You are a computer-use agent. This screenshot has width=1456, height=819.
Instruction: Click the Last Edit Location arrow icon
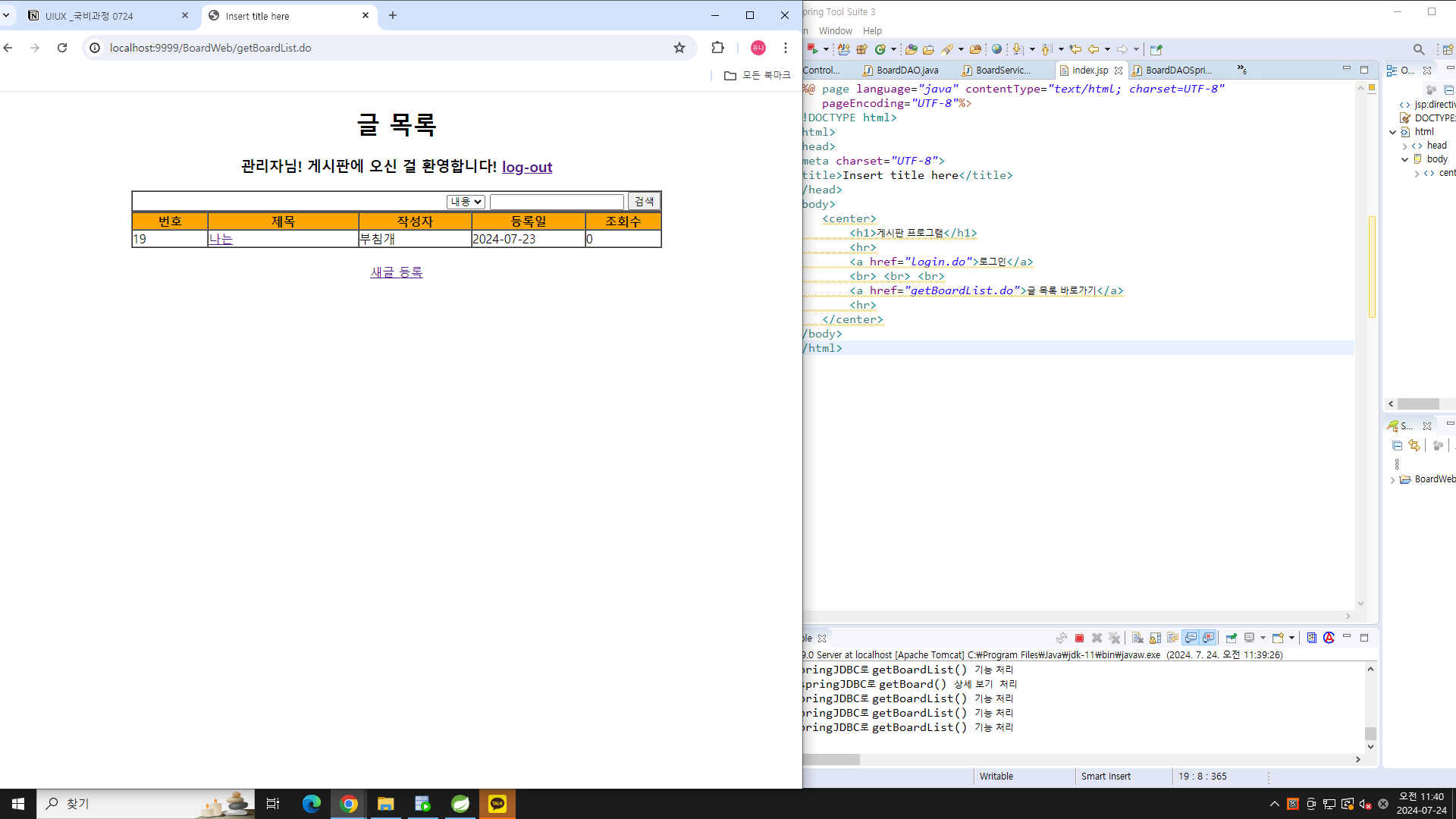tap(1075, 49)
